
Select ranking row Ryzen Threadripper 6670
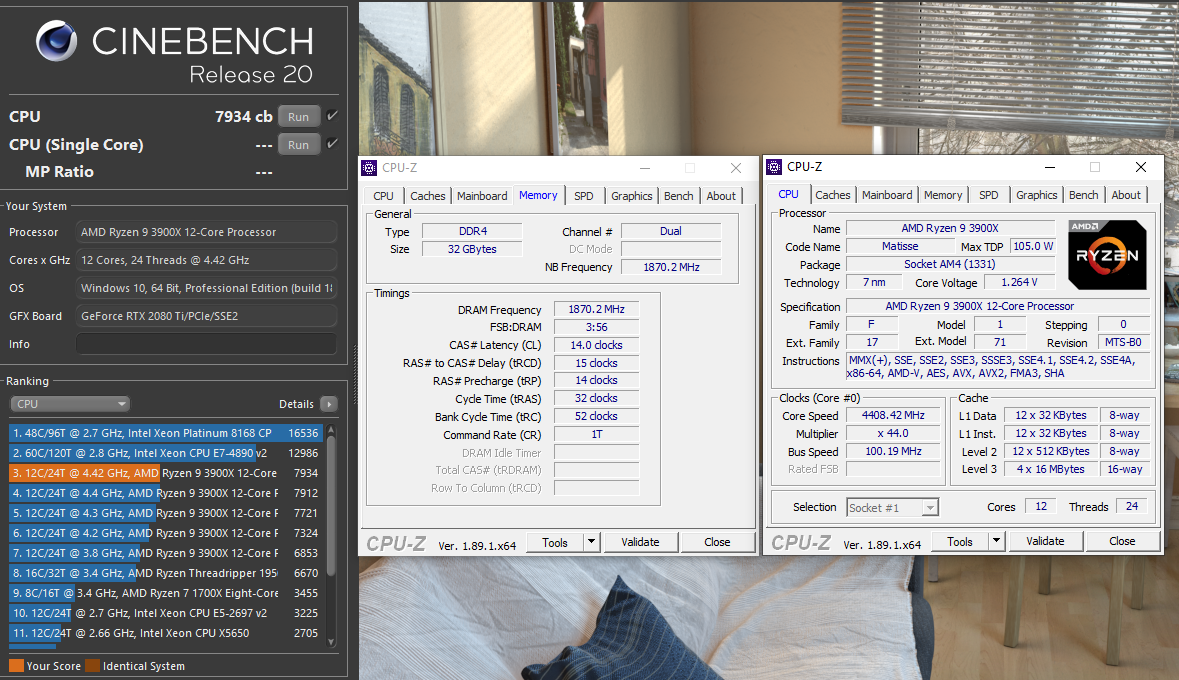point(166,573)
